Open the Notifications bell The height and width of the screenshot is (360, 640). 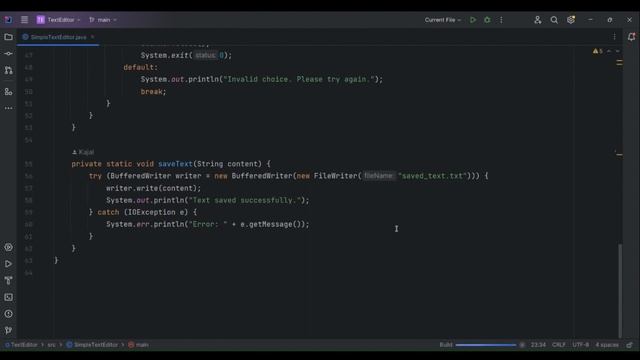coord(631,37)
